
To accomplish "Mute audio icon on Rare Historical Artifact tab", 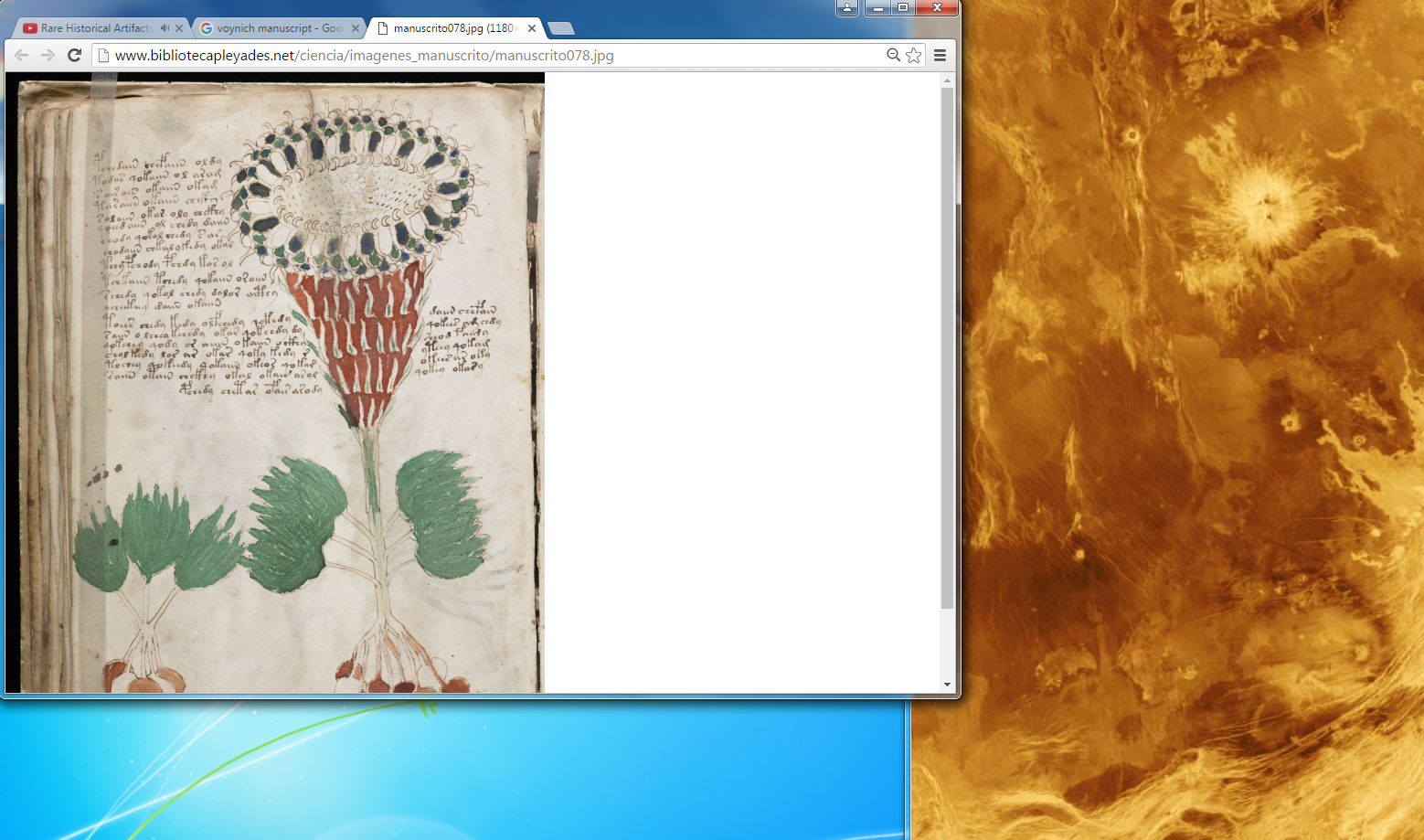I will coord(165,28).
